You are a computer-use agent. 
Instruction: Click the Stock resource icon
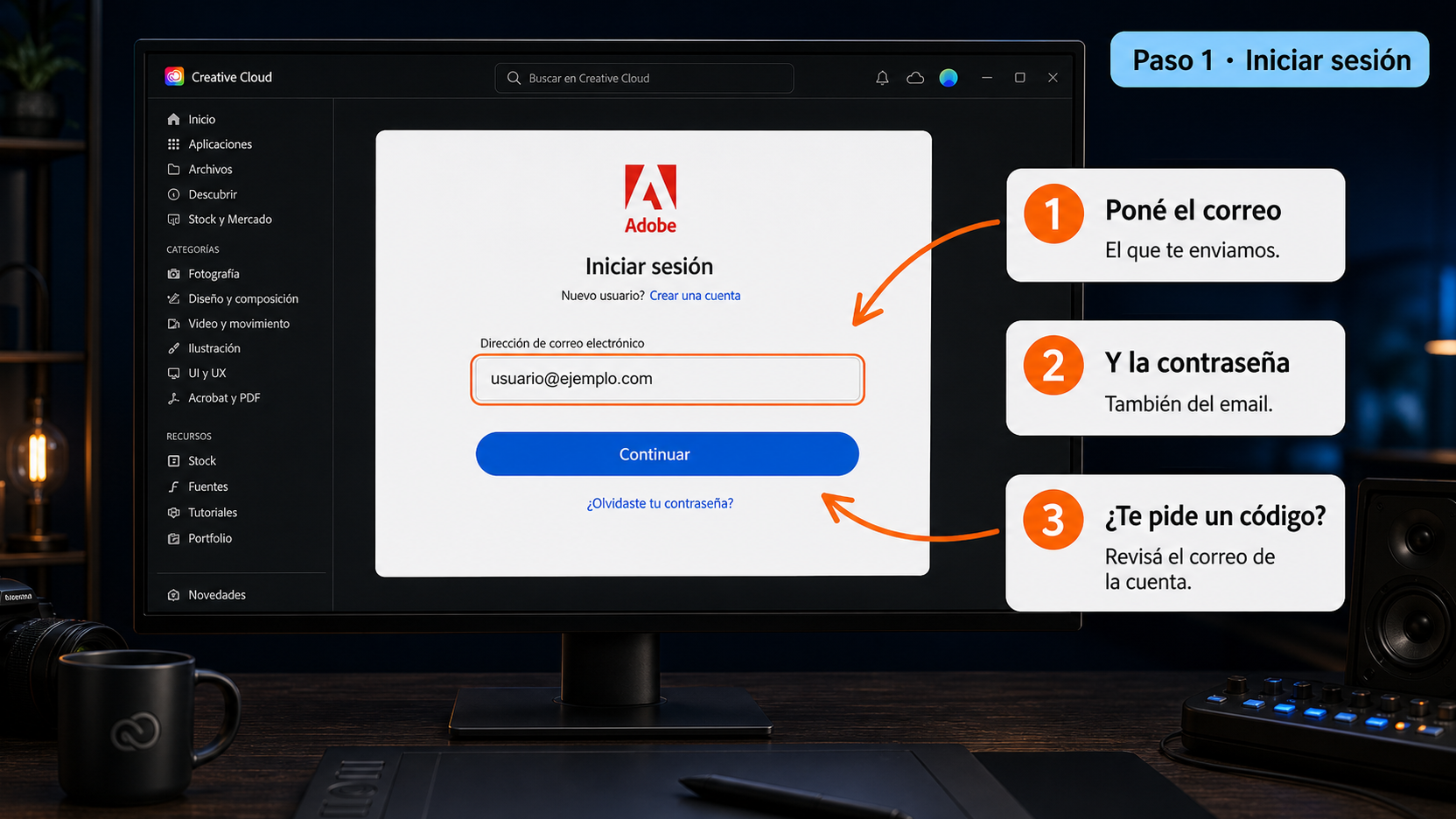[173, 461]
